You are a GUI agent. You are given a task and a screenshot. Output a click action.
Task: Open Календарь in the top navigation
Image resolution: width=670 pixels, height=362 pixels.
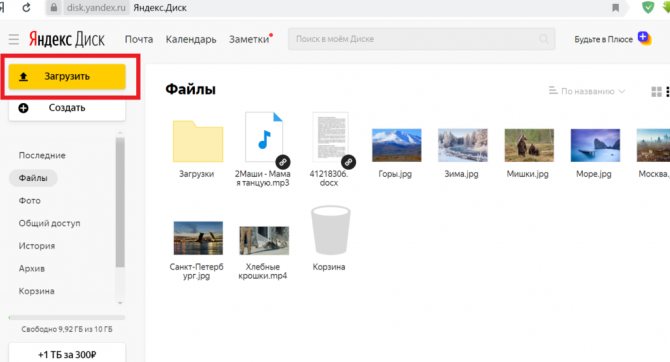[x=191, y=39]
